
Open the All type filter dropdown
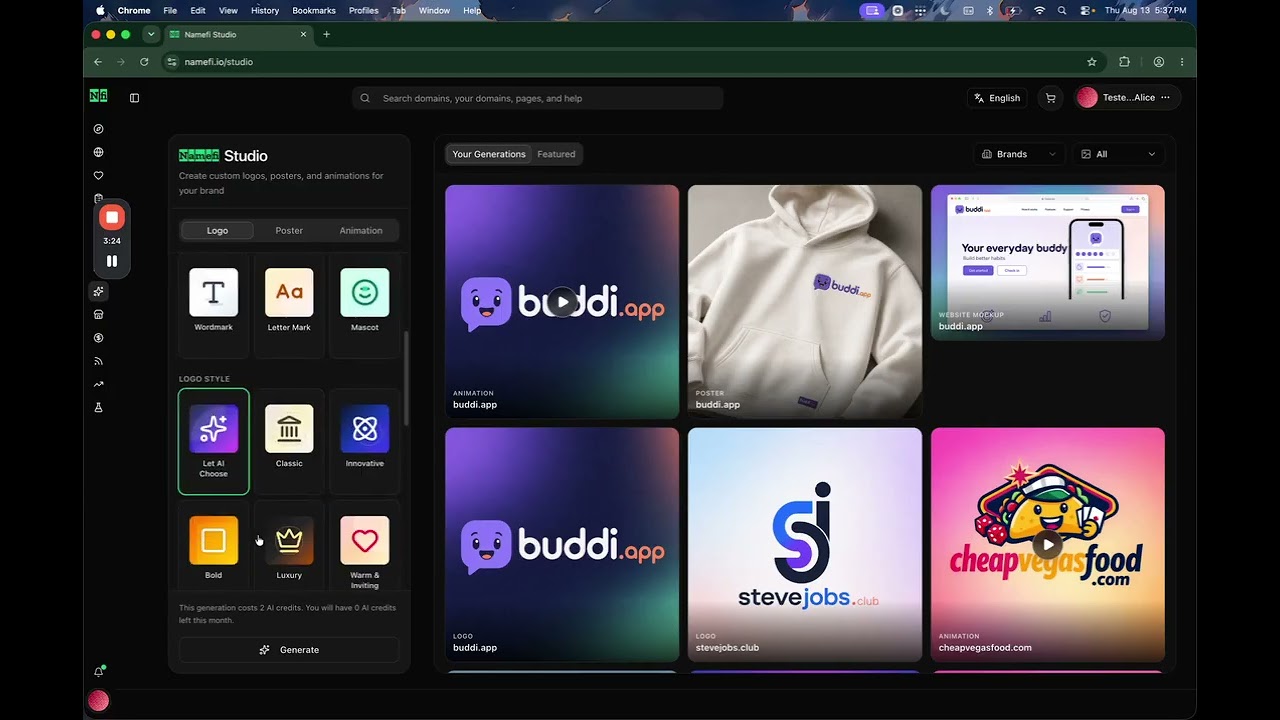click(x=1118, y=154)
